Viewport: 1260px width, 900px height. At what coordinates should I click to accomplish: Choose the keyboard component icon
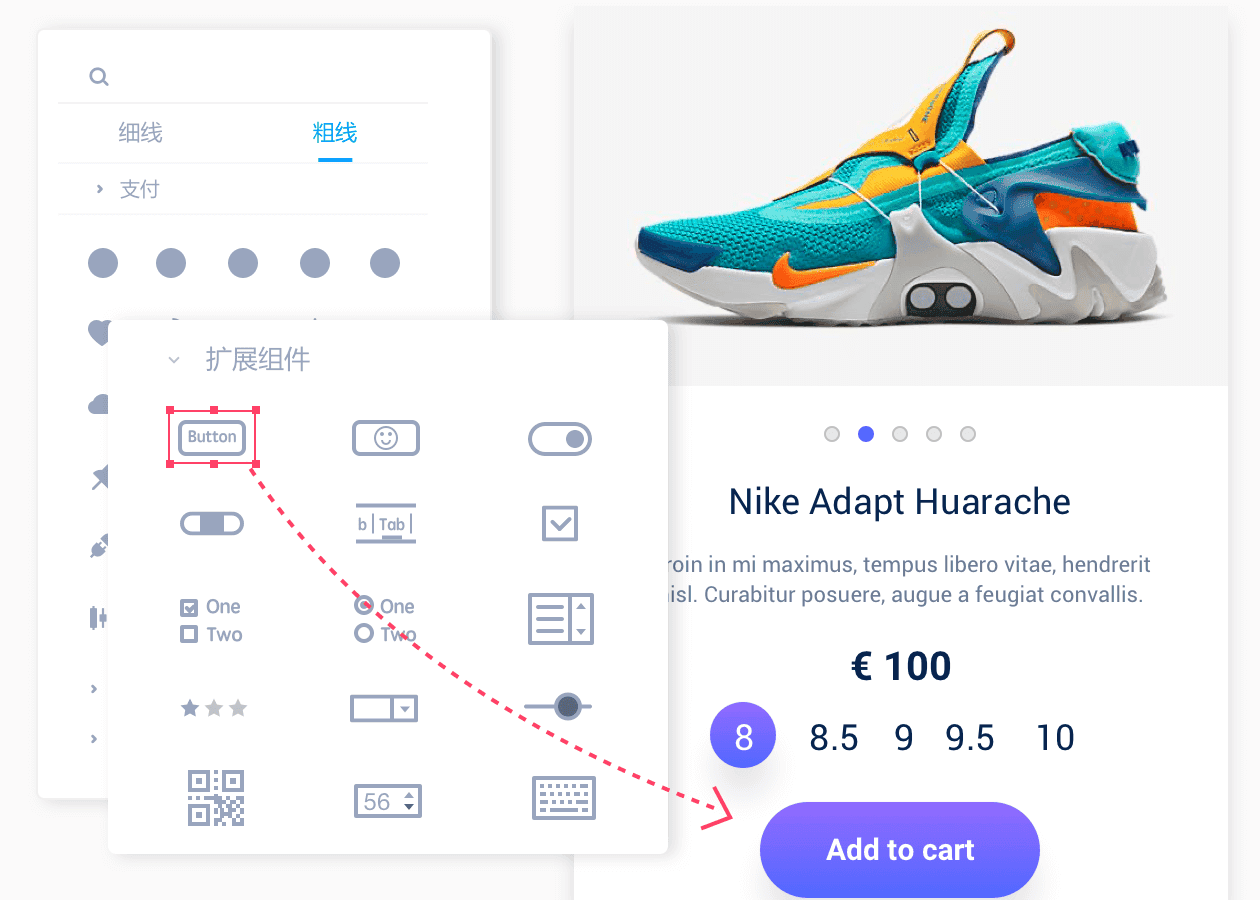[563, 797]
